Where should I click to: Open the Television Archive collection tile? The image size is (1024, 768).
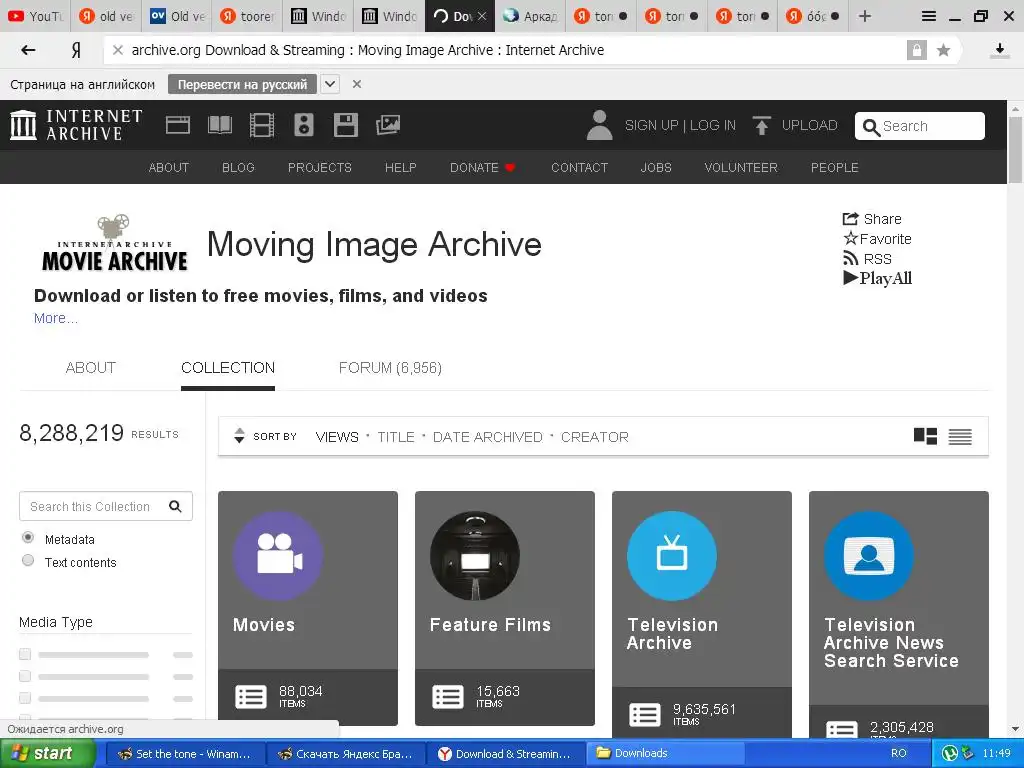coord(701,615)
